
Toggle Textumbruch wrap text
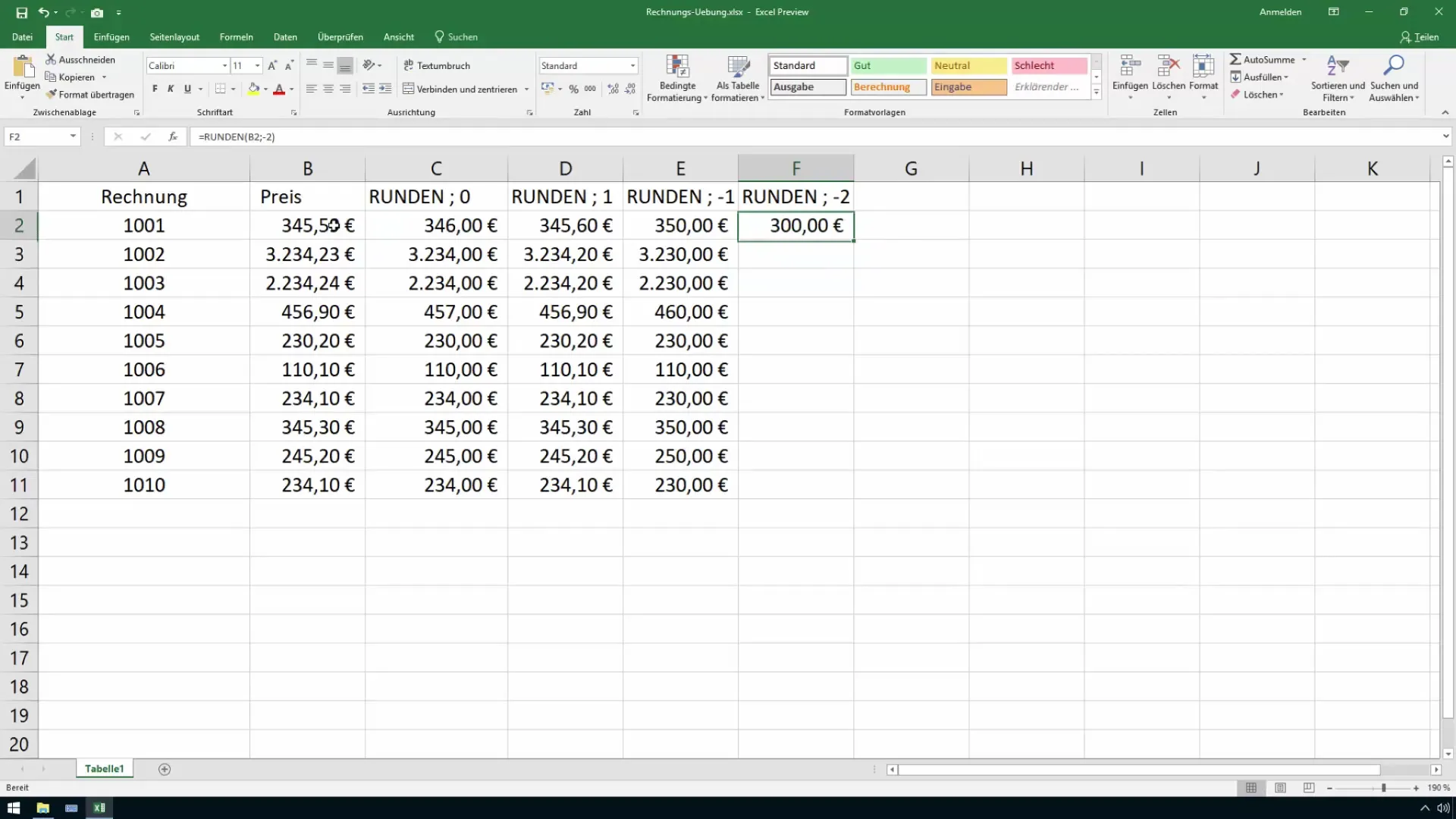437,65
